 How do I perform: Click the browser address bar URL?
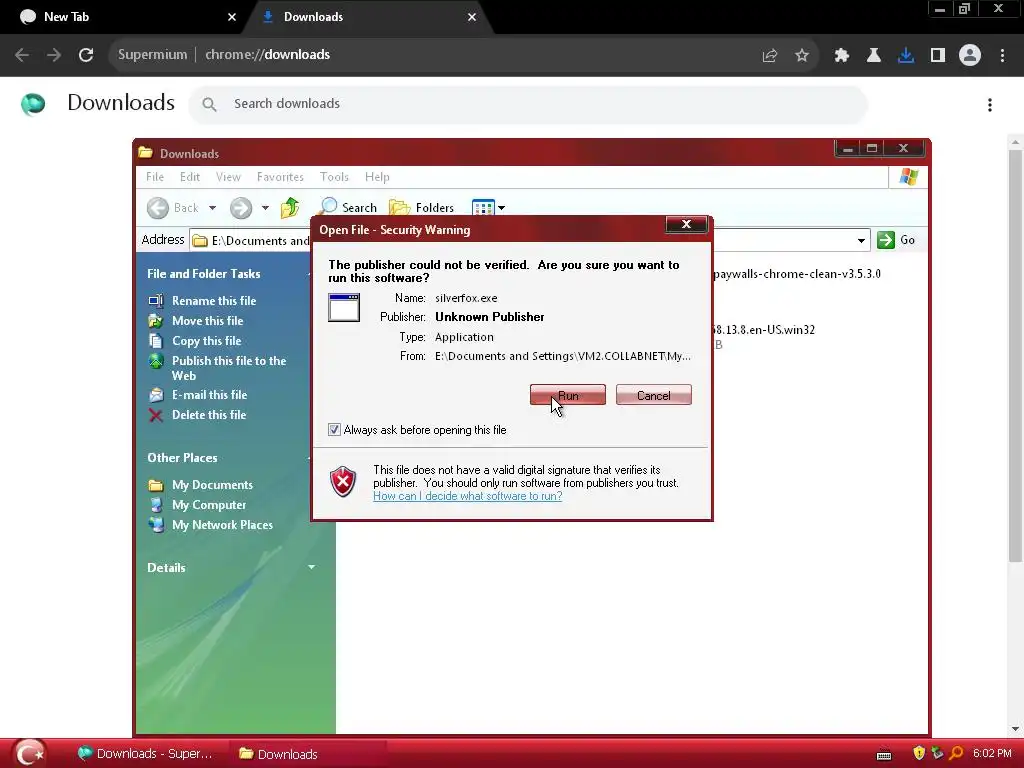267,55
